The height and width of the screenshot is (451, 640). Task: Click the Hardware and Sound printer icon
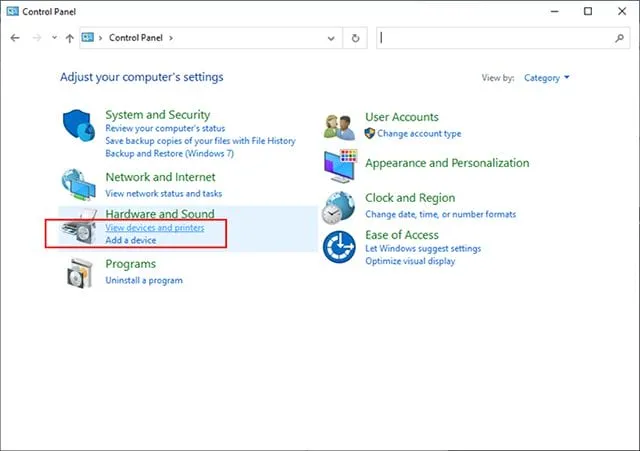click(80, 230)
